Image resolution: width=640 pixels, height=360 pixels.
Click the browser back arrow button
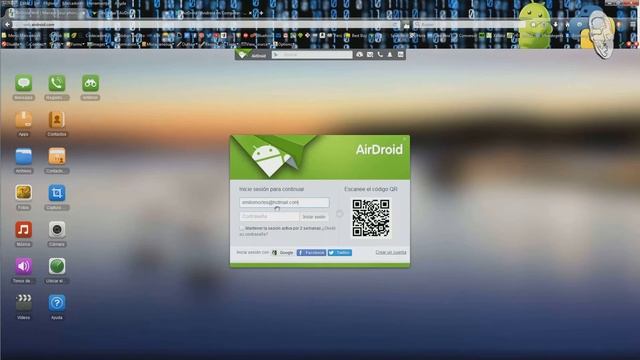(7, 24)
